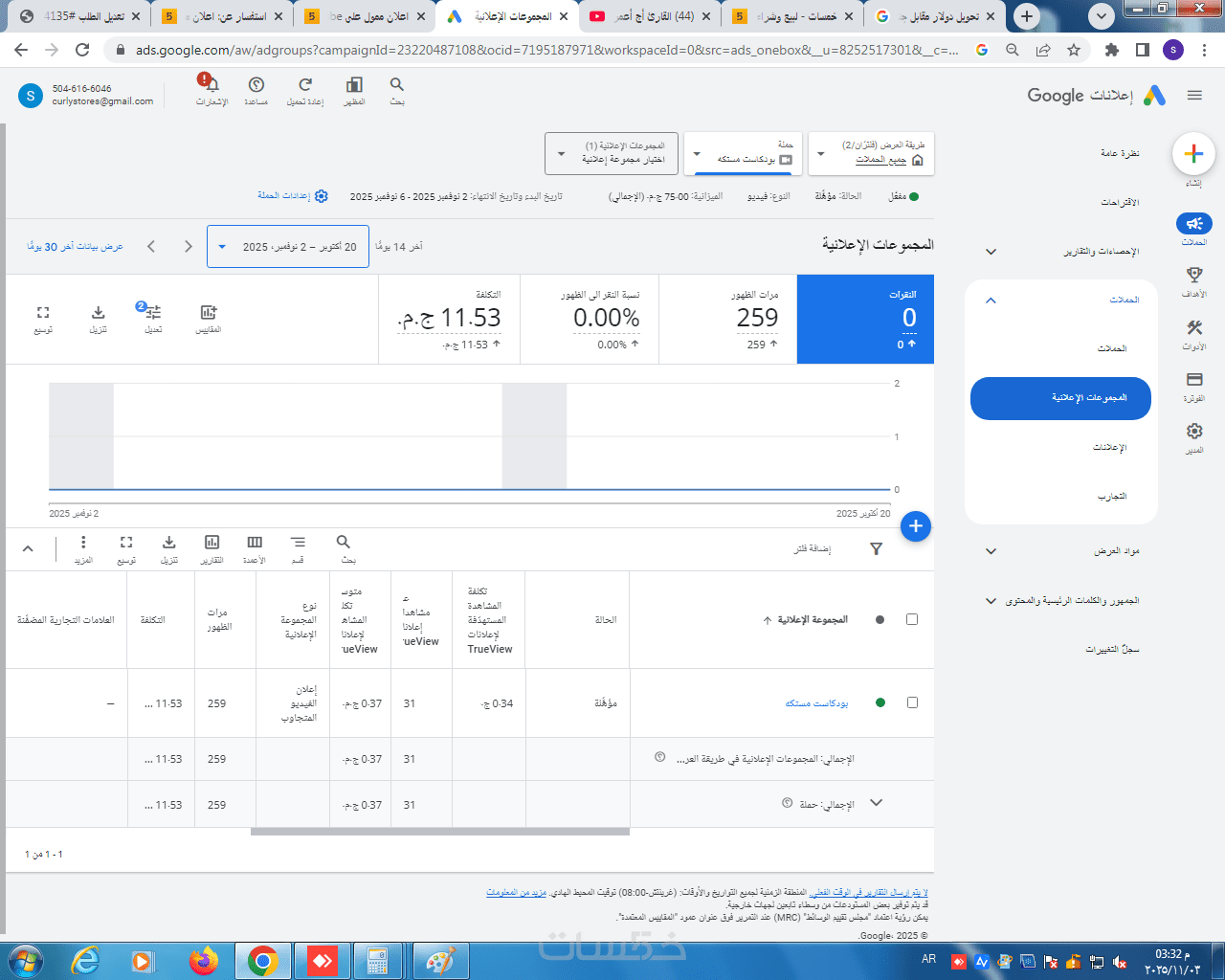Open Firefox from the taskbar
The height and width of the screenshot is (980, 1225).
coord(203,961)
